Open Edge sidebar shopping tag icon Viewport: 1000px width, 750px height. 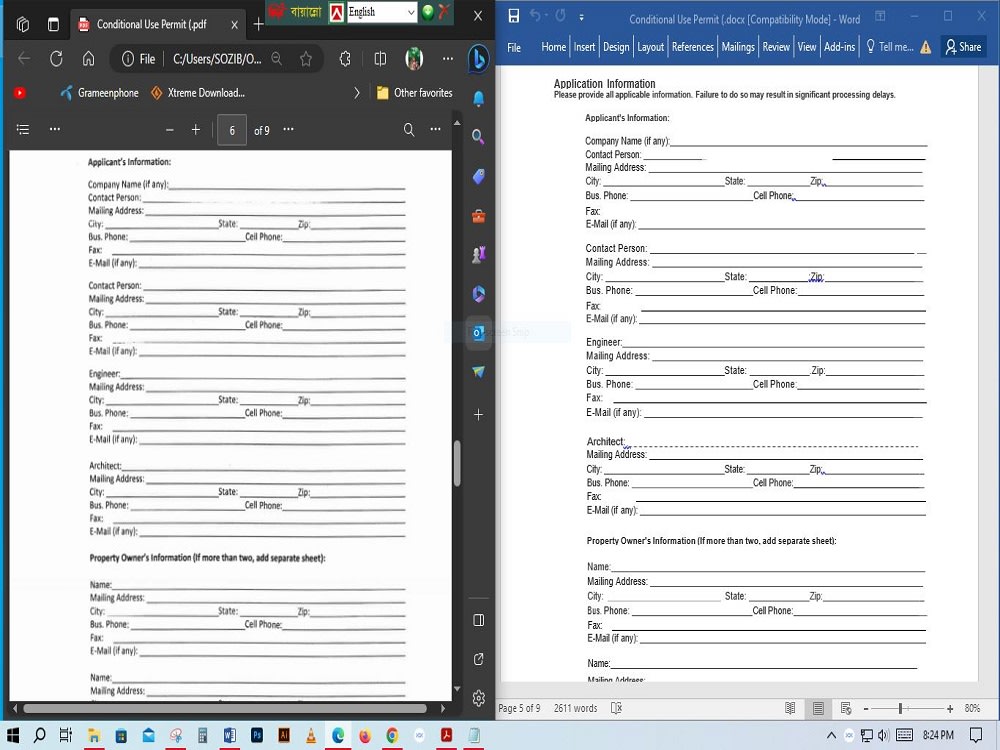tap(479, 177)
